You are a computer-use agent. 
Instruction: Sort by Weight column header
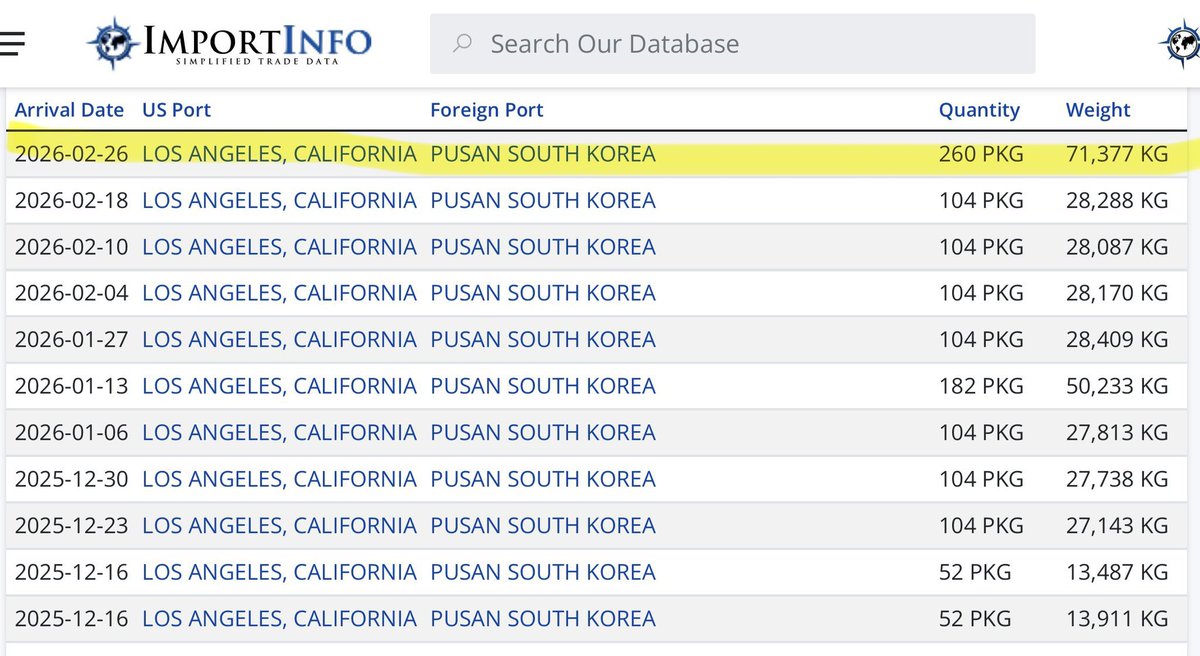(1098, 110)
